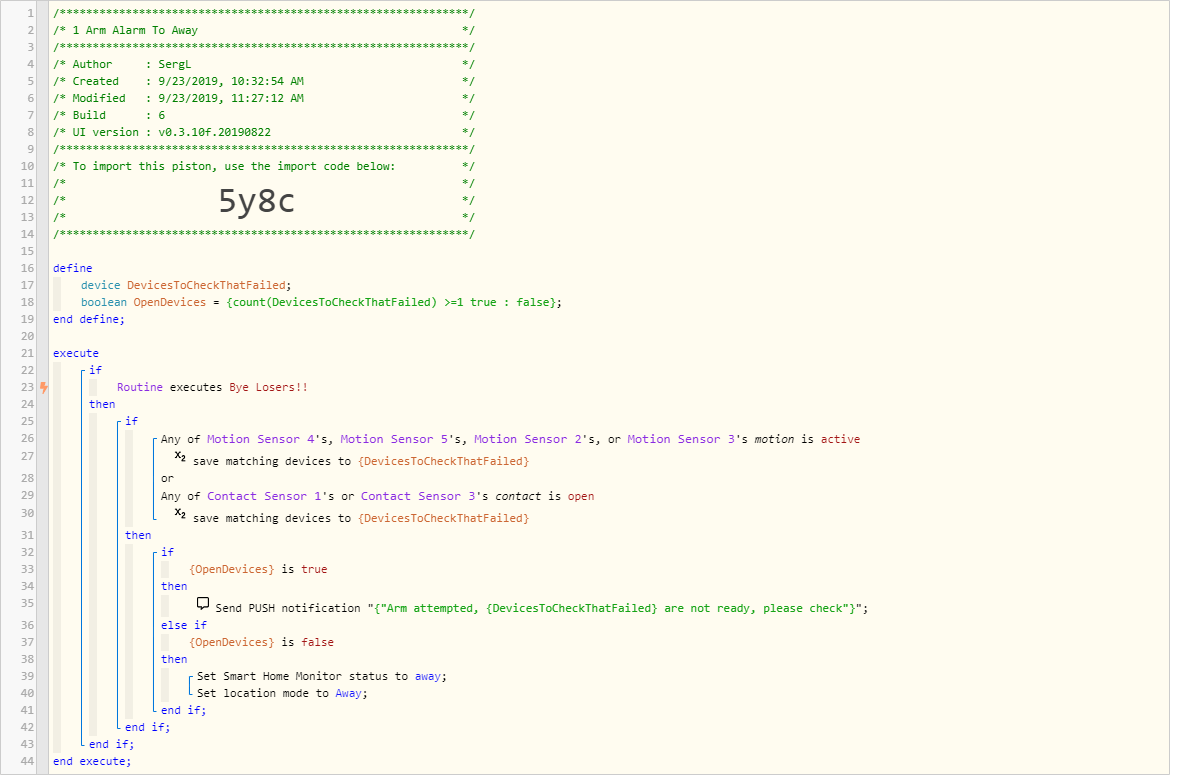This screenshot has width=1178, height=779.
Task: Select 'Set Smart Home Monitor status to' action
Action: pyautogui.click(x=303, y=677)
